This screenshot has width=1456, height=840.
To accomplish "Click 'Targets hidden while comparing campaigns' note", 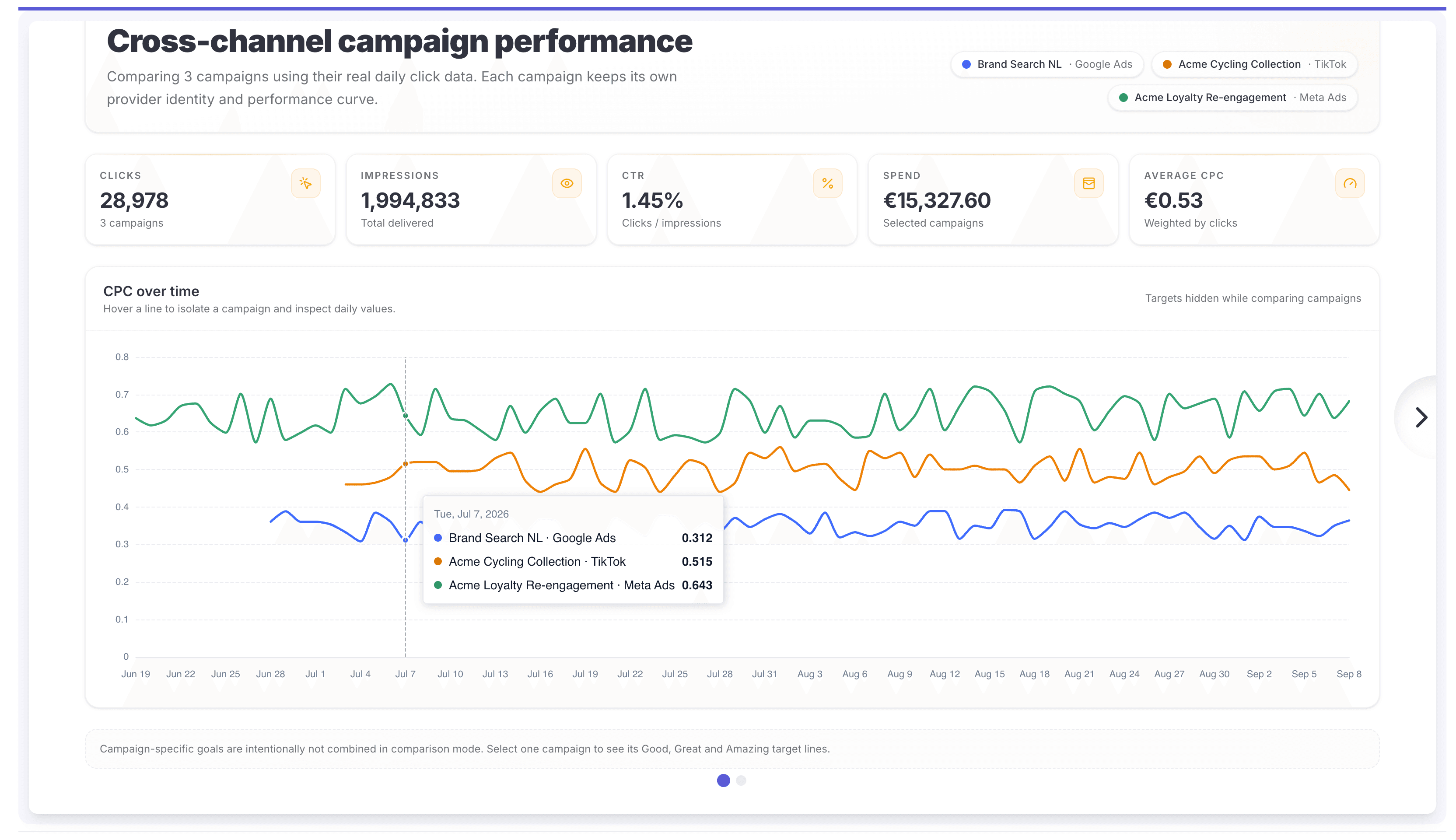I will point(1253,298).
